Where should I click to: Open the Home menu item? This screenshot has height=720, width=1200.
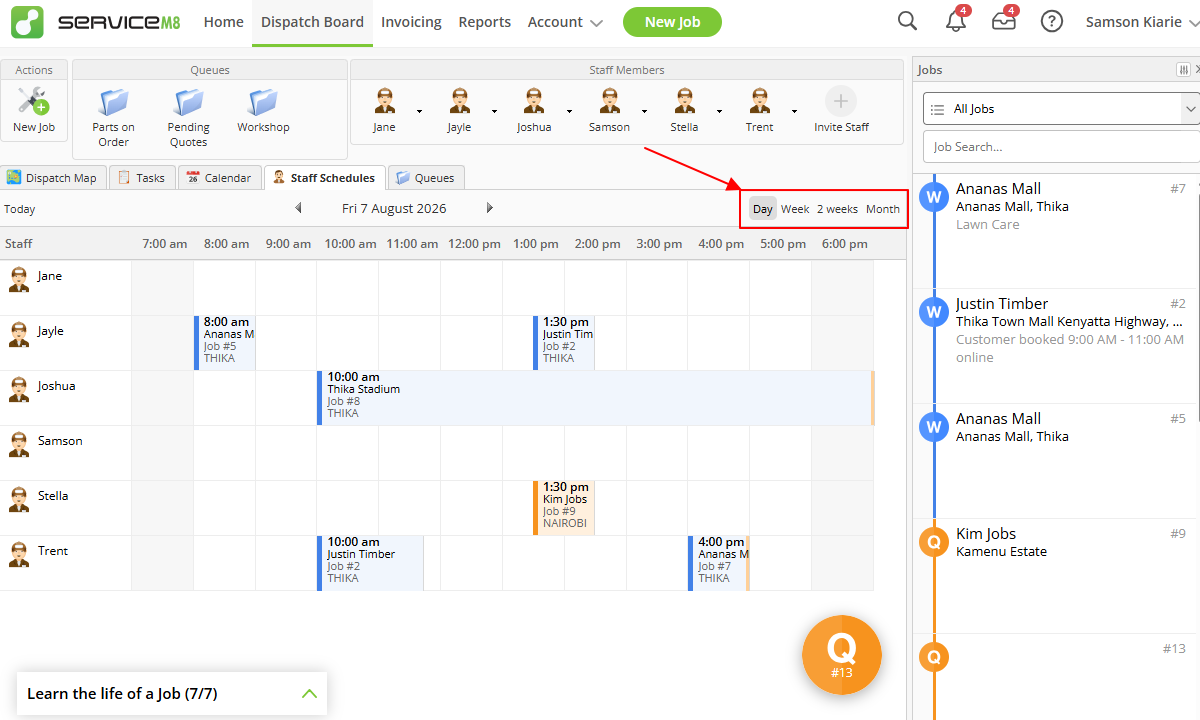(x=223, y=22)
